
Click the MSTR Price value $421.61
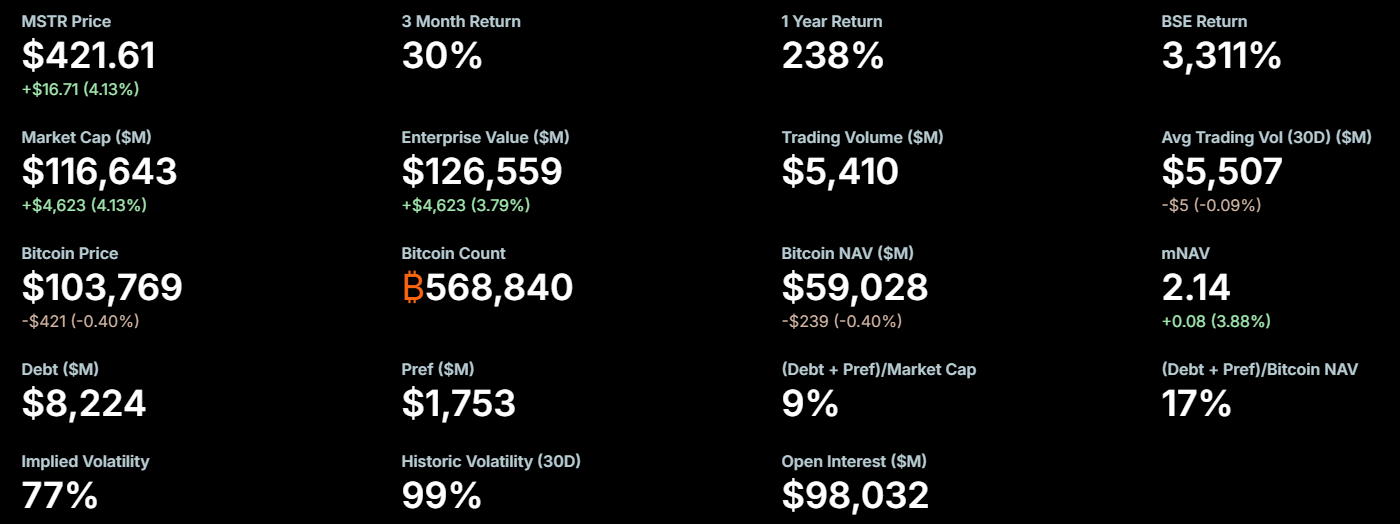point(89,56)
